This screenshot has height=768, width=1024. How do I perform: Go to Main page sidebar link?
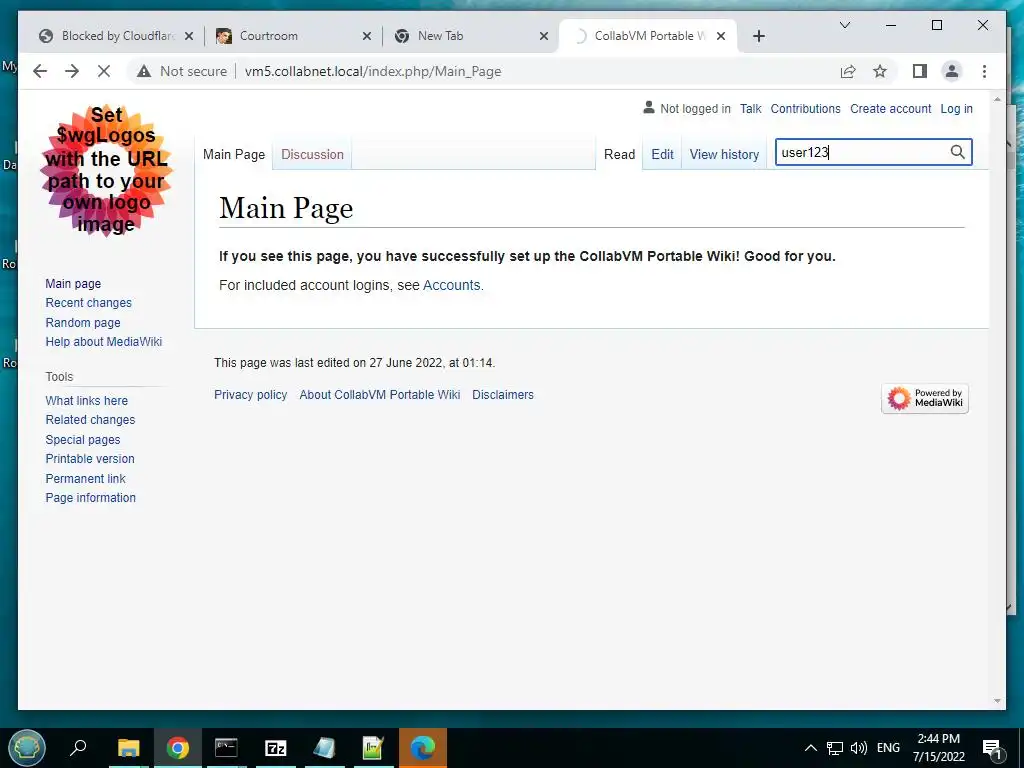(x=73, y=283)
